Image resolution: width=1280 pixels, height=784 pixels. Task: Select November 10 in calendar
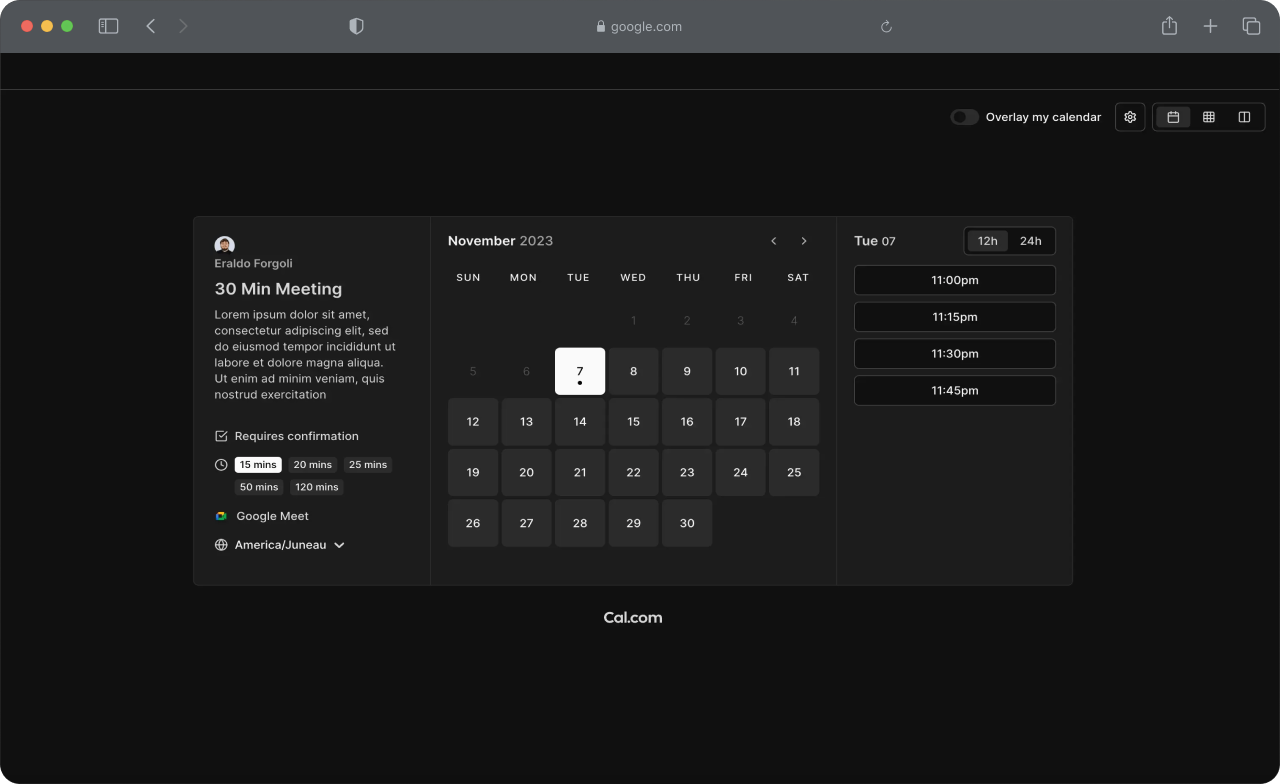tap(740, 371)
